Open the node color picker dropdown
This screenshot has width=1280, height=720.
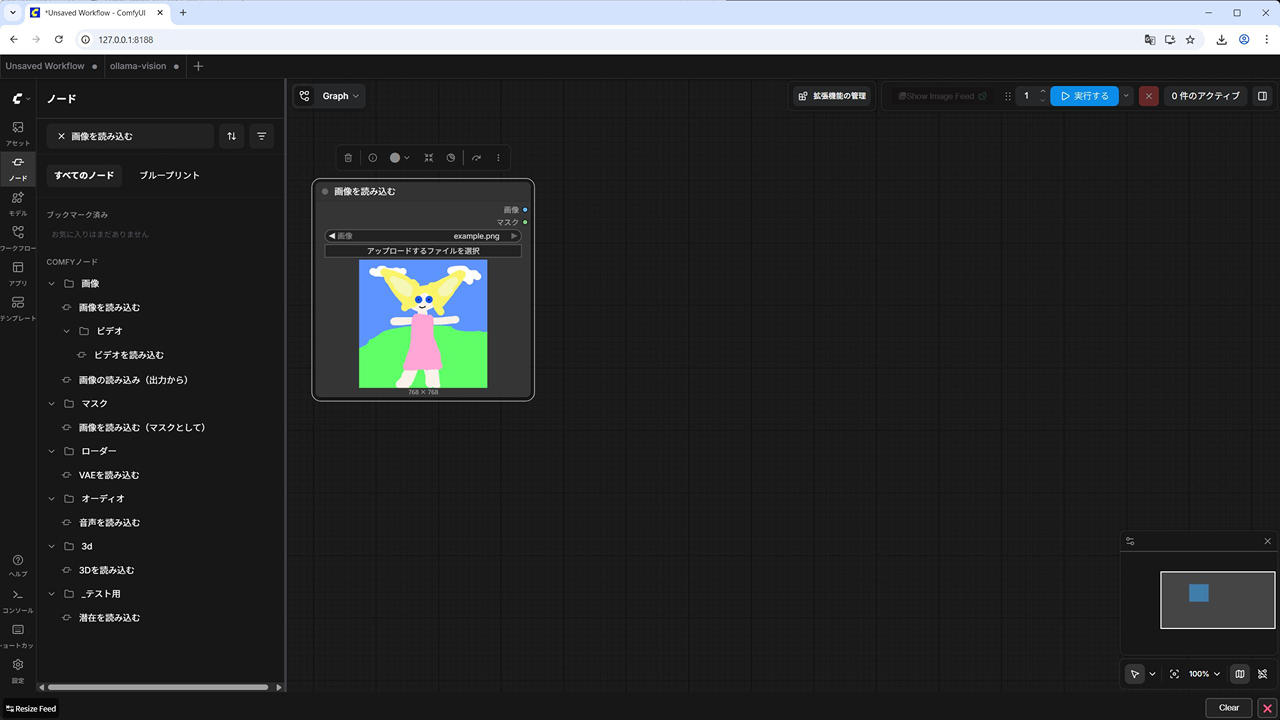[399, 158]
